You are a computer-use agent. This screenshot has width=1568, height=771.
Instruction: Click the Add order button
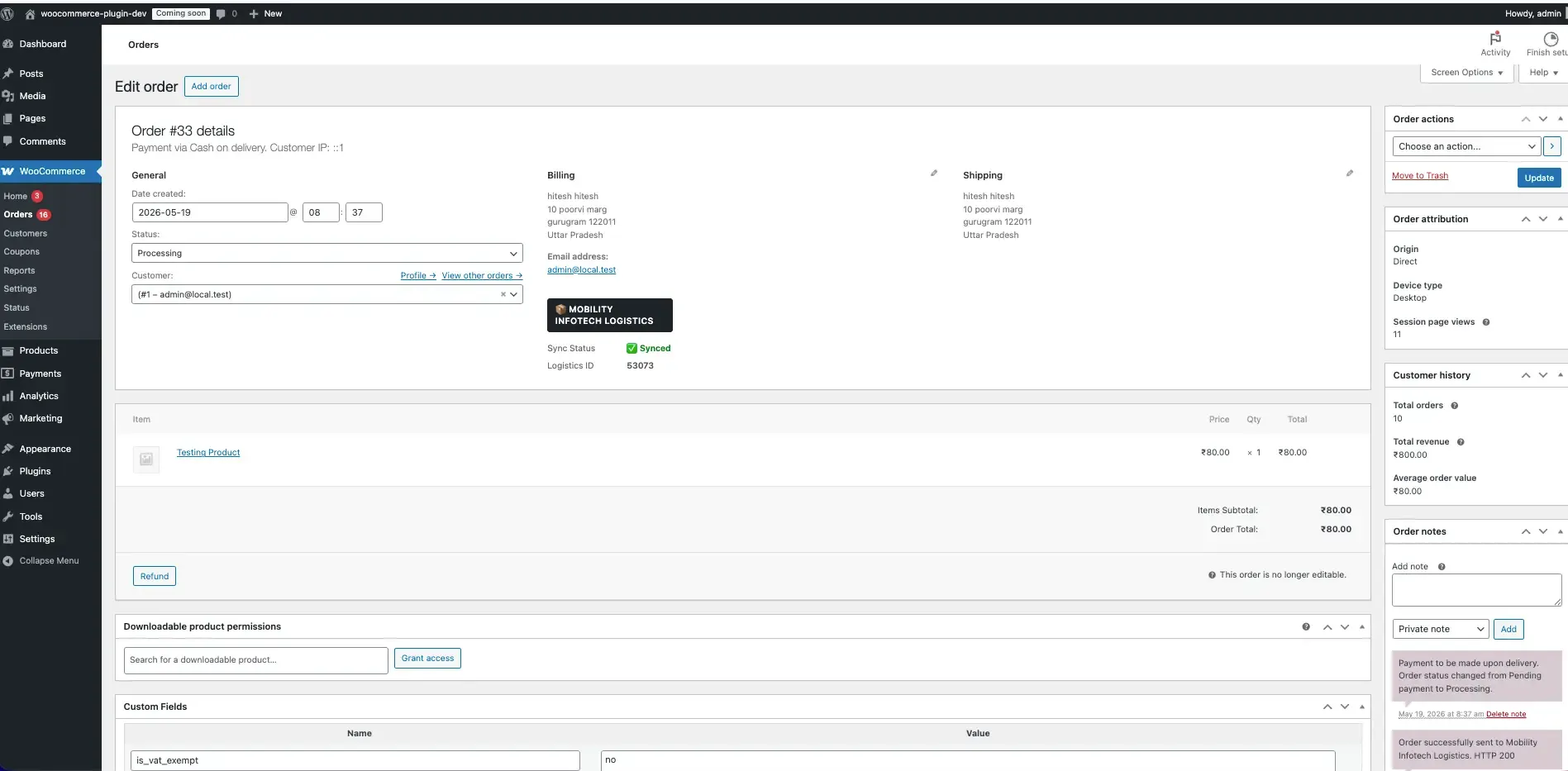[212, 87]
